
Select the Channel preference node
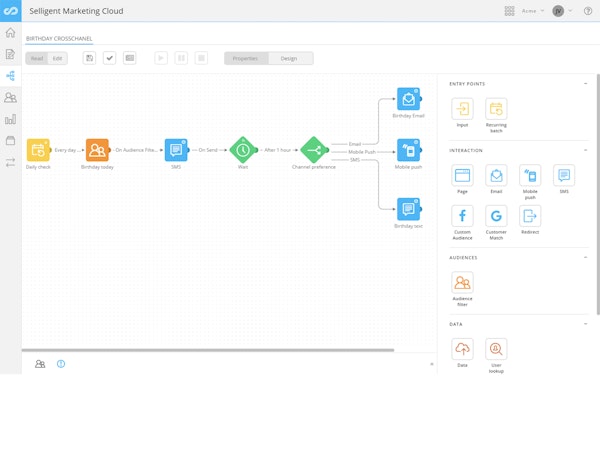(x=314, y=150)
